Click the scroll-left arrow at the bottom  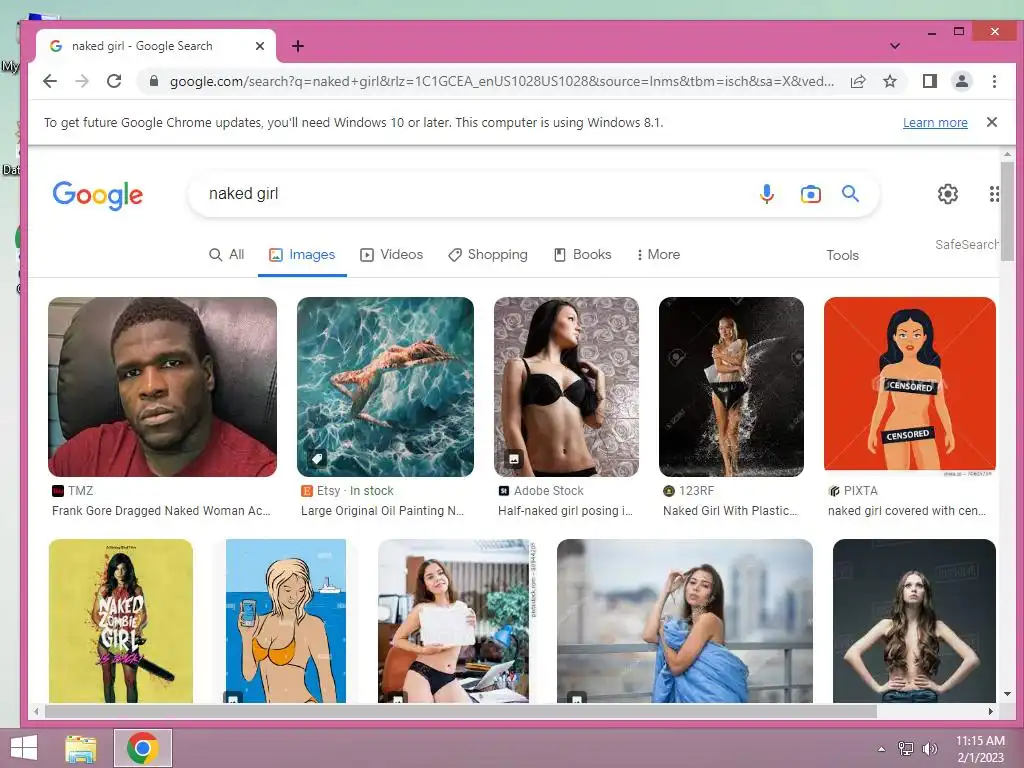click(x=37, y=711)
